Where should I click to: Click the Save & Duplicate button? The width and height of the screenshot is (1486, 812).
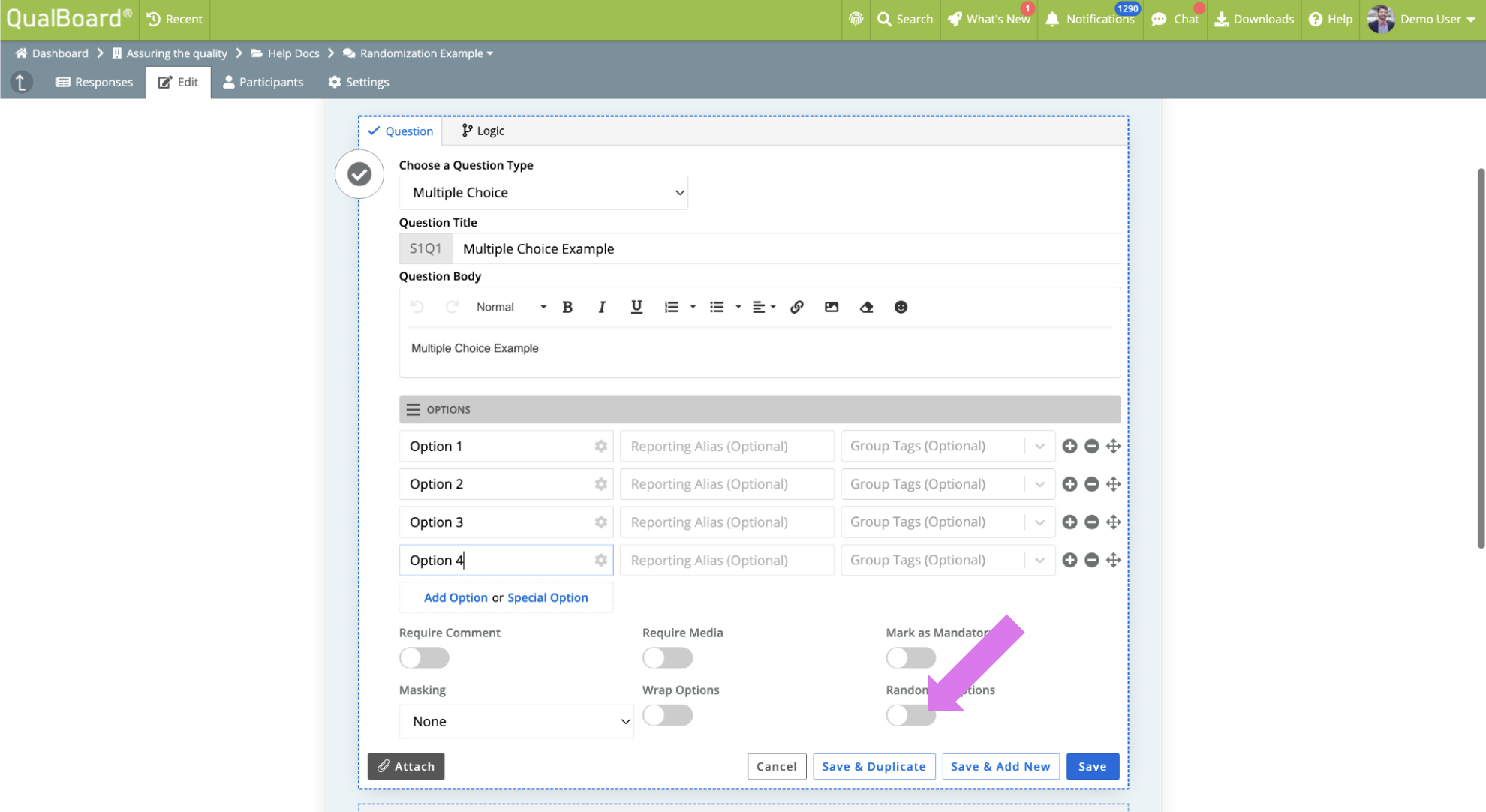[874, 766]
